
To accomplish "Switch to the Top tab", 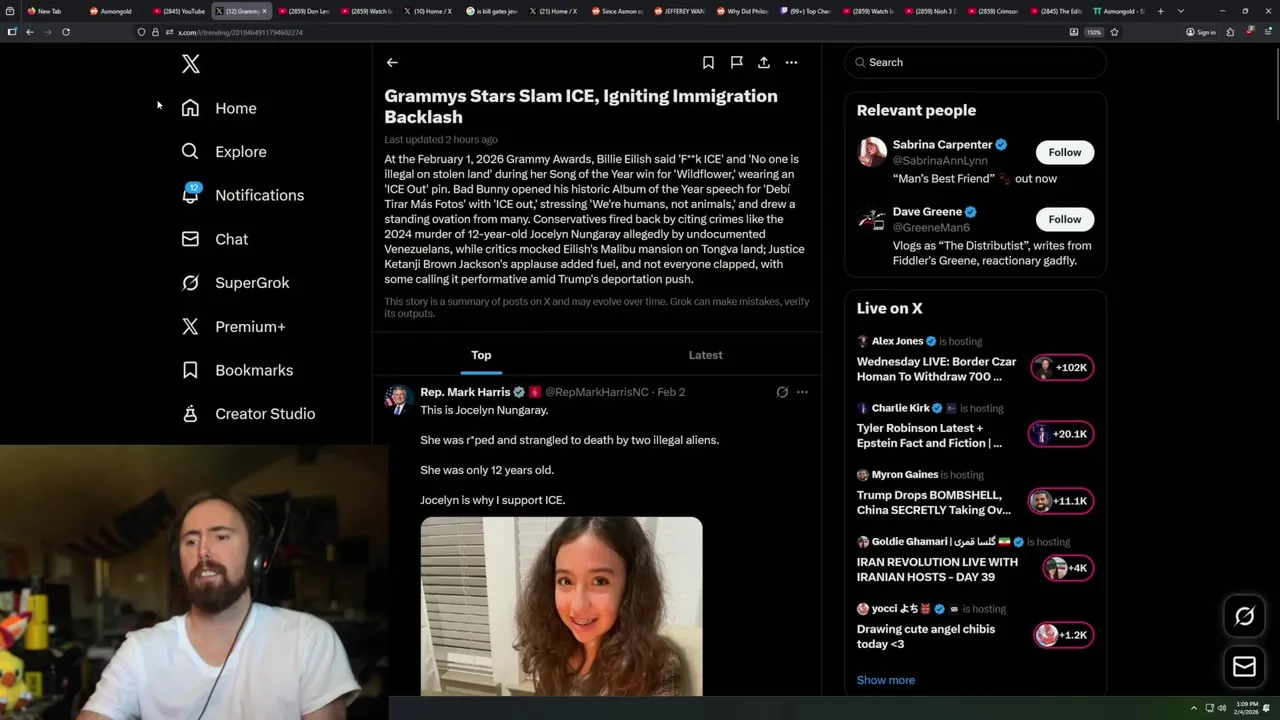I will pyautogui.click(x=481, y=355).
